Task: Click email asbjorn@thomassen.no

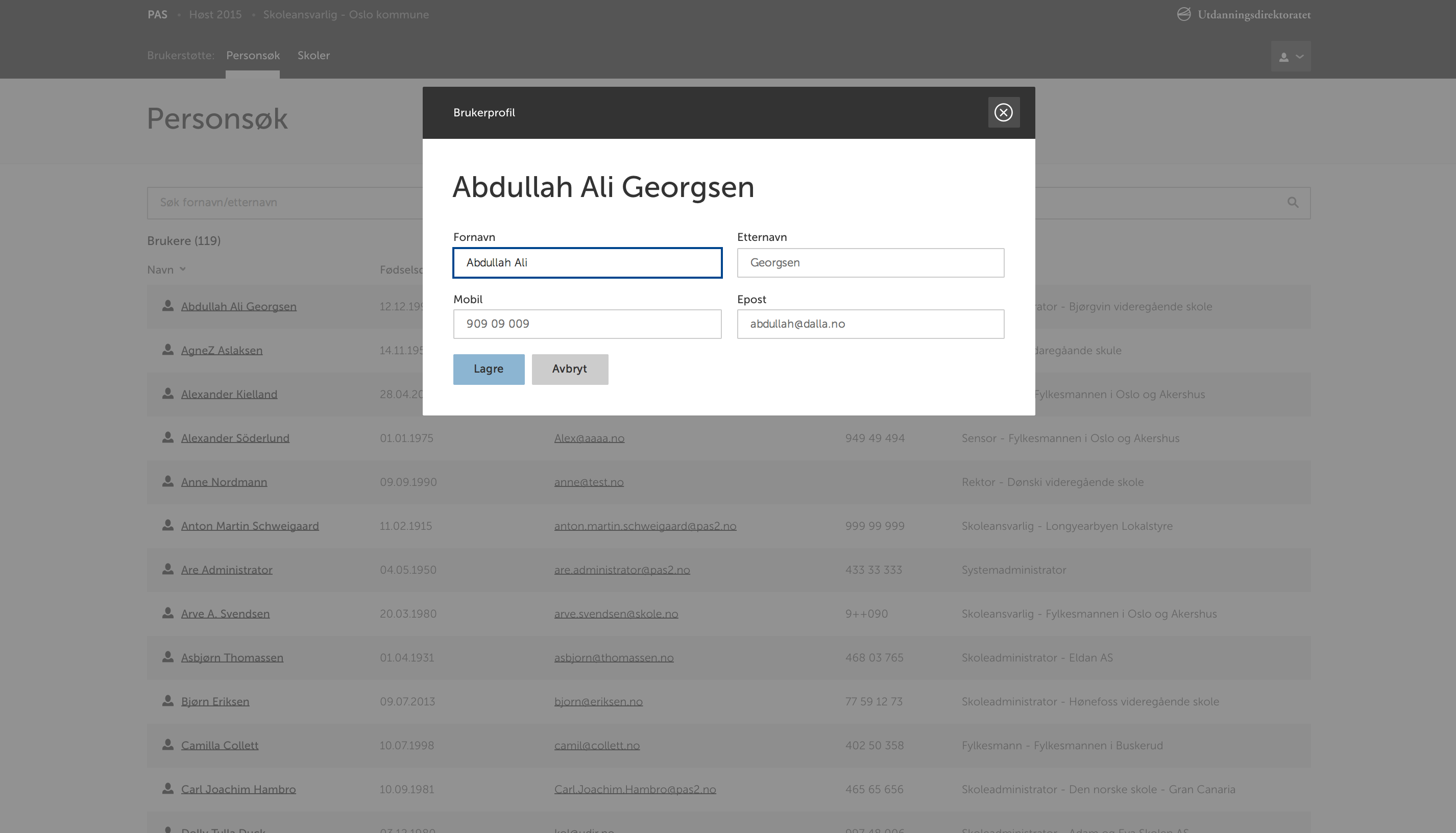Action: (x=614, y=658)
